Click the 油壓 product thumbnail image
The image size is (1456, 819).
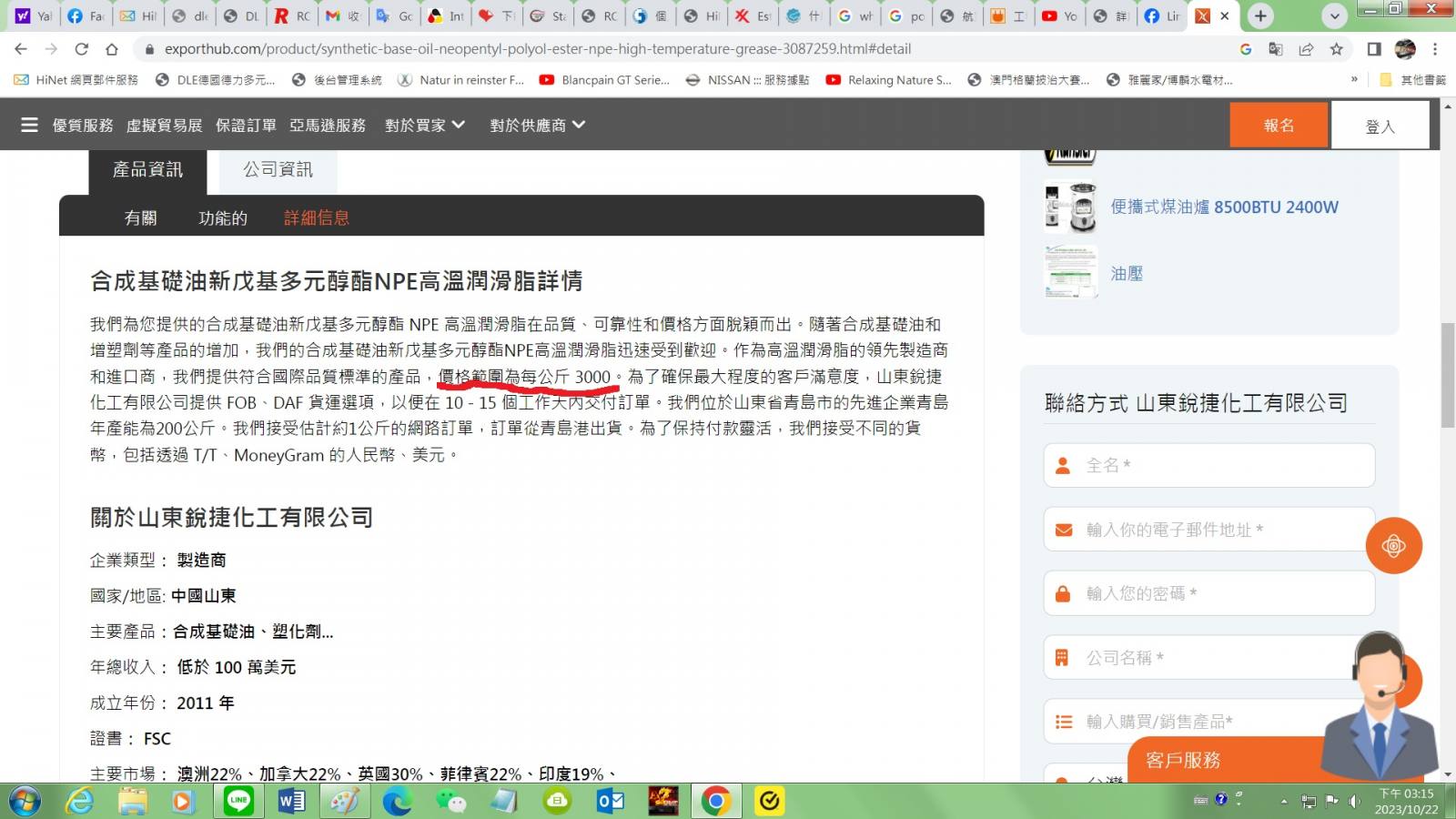pyautogui.click(x=1071, y=273)
